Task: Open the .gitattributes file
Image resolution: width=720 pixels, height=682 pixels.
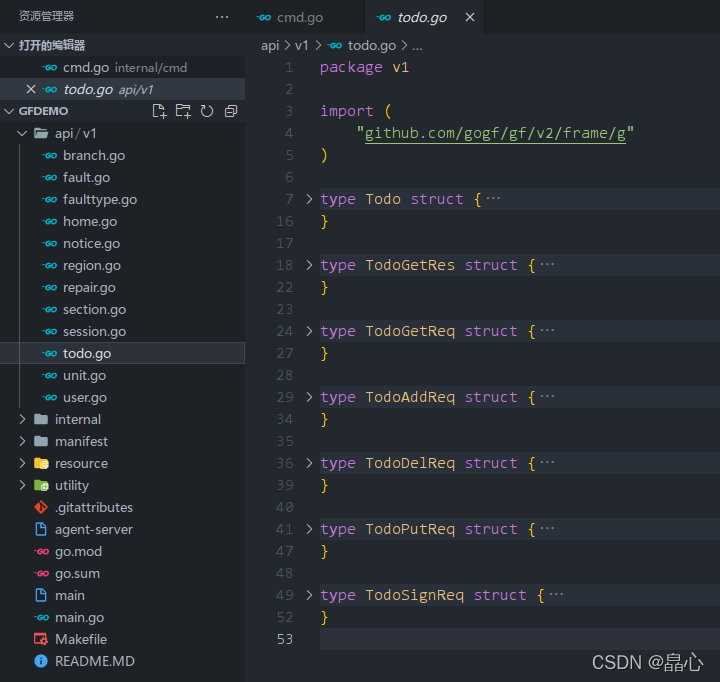Action: [x=122, y=507]
